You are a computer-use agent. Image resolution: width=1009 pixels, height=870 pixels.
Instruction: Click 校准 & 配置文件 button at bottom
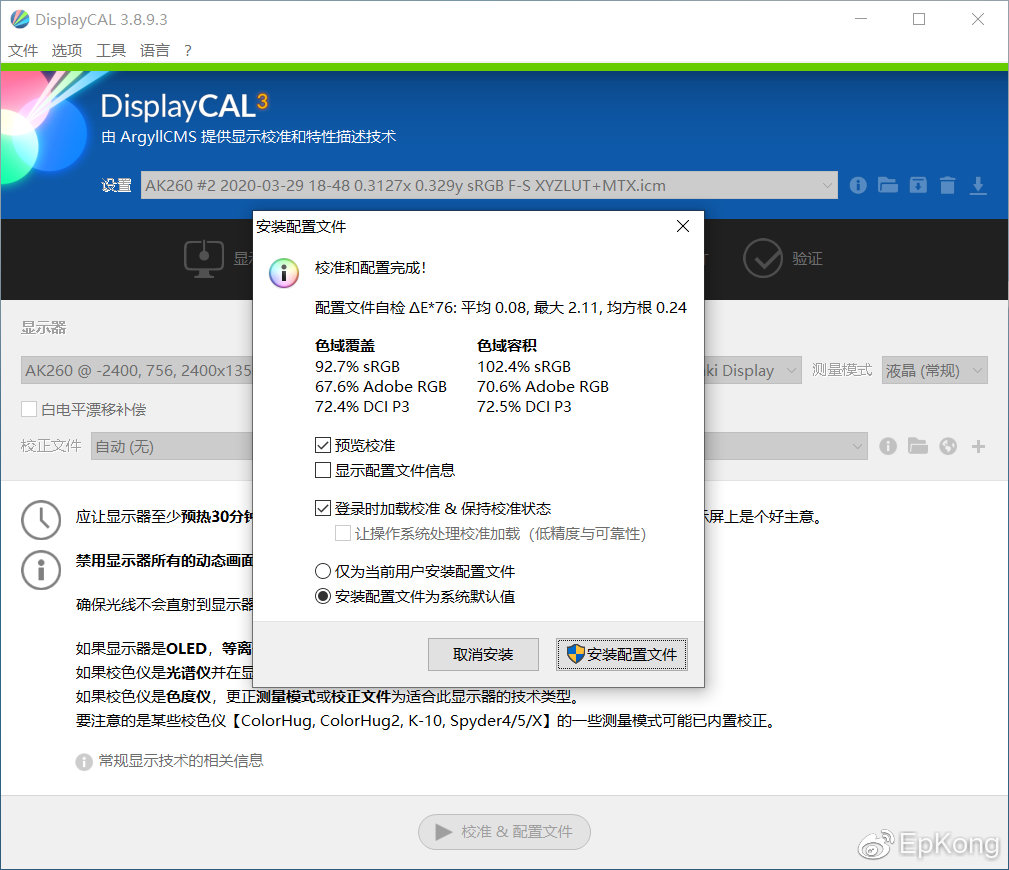tap(504, 831)
